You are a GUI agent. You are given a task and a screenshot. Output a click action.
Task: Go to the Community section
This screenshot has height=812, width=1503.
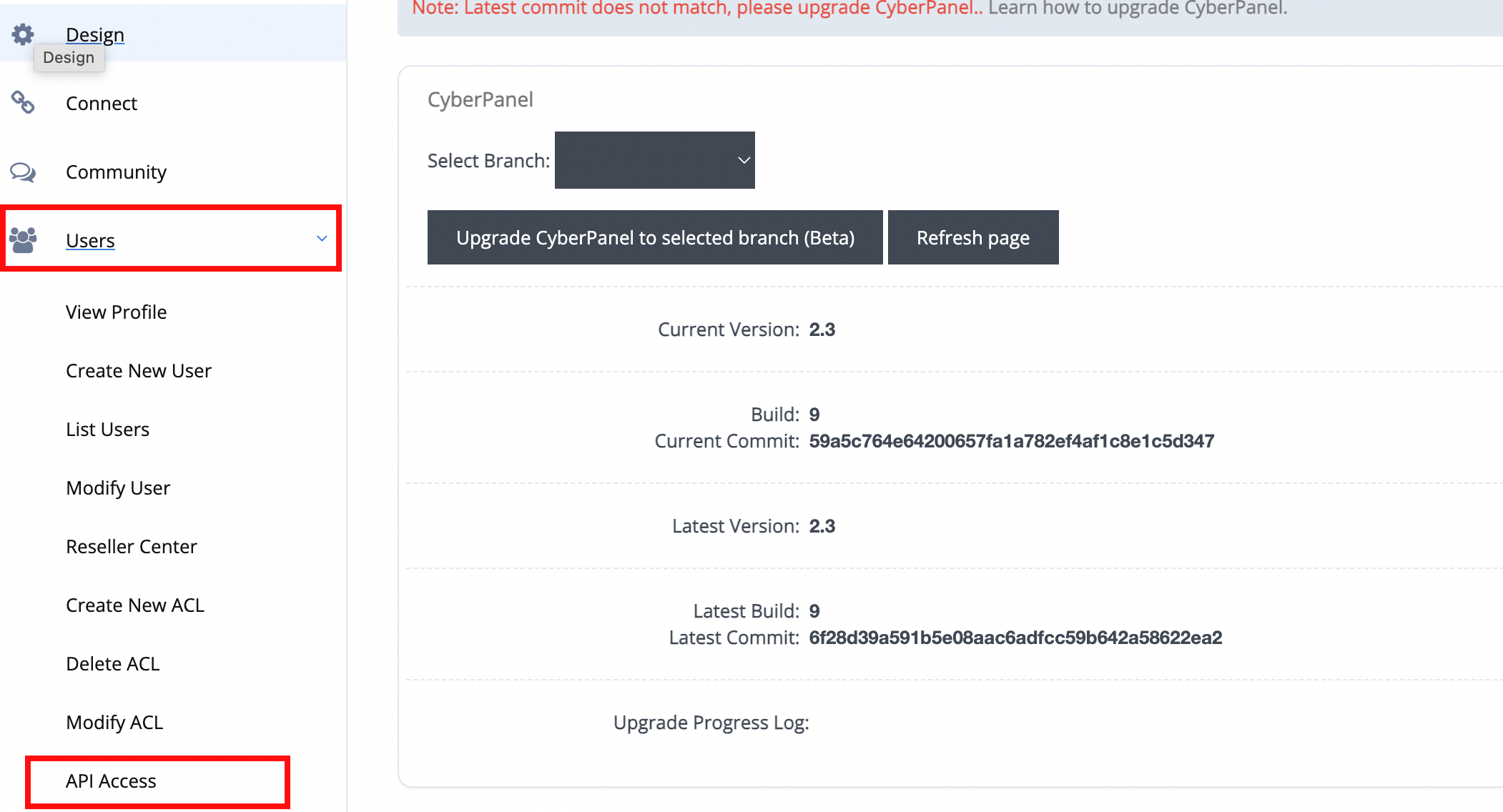coord(116,172)
